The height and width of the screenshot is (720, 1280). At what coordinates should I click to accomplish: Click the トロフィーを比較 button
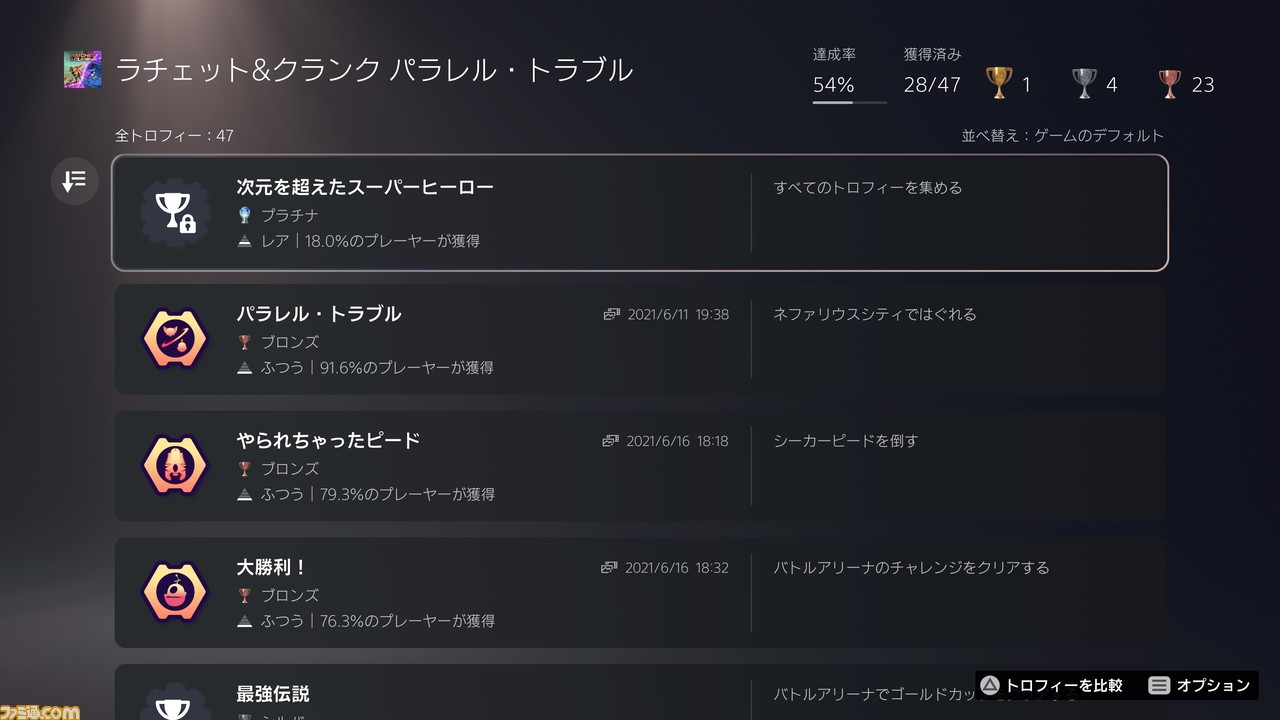pyautogui.click(x=1050, y=685)
